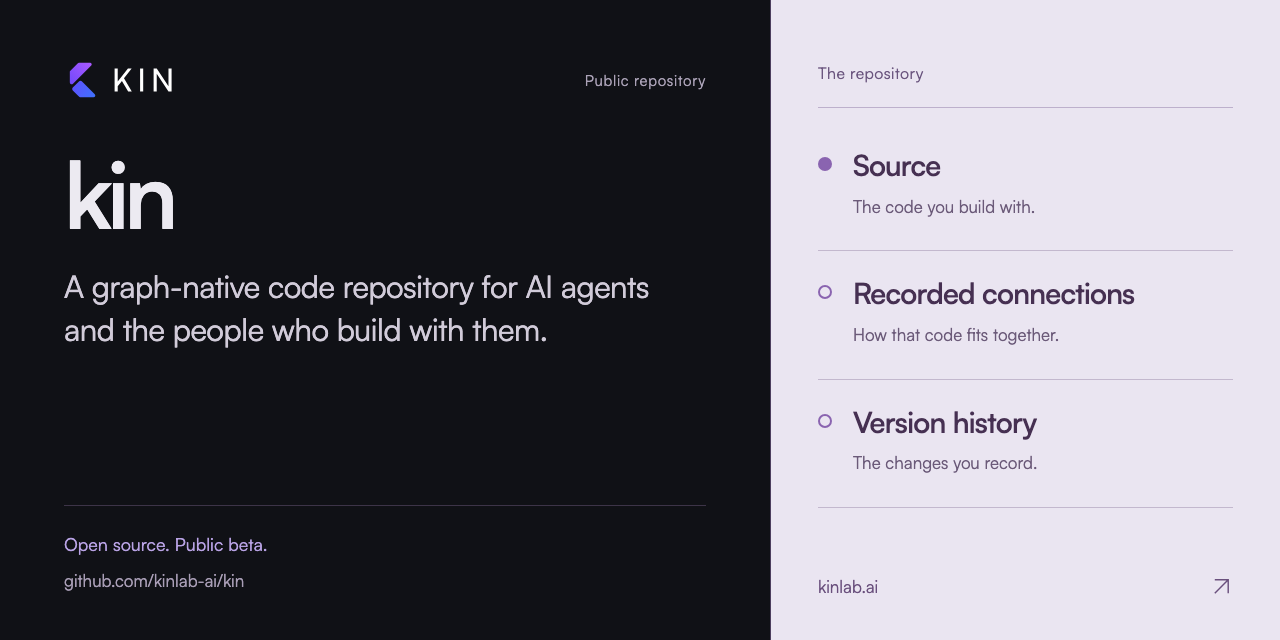Click the Public repository label
1280x640 pixels.
coord(645,81)
